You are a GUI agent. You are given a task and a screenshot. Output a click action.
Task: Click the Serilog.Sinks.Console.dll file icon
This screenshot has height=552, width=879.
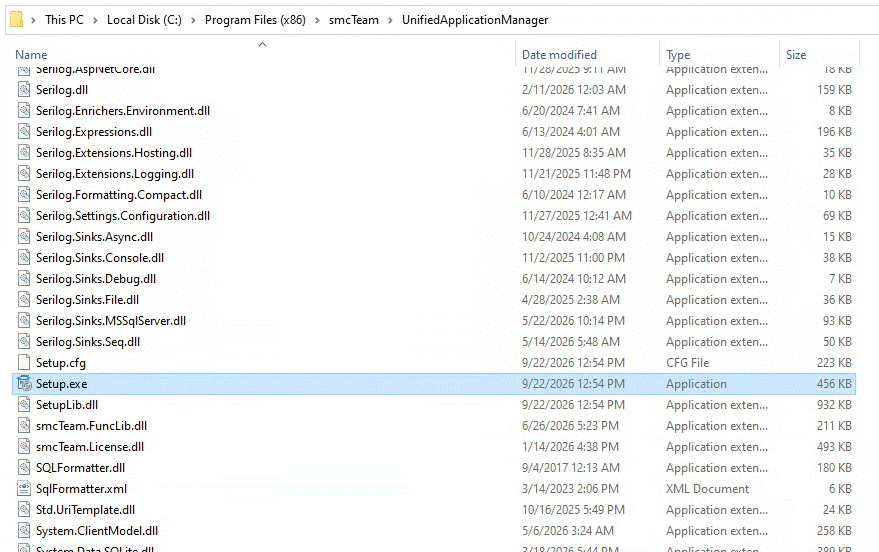24,258
